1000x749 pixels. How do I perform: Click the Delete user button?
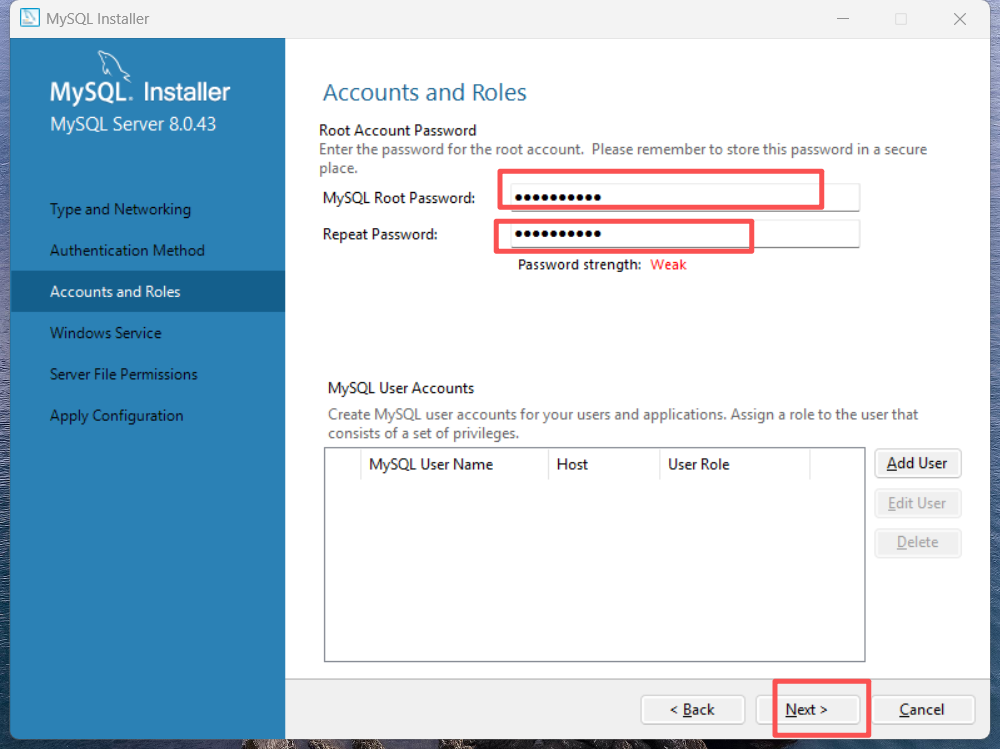917,542
